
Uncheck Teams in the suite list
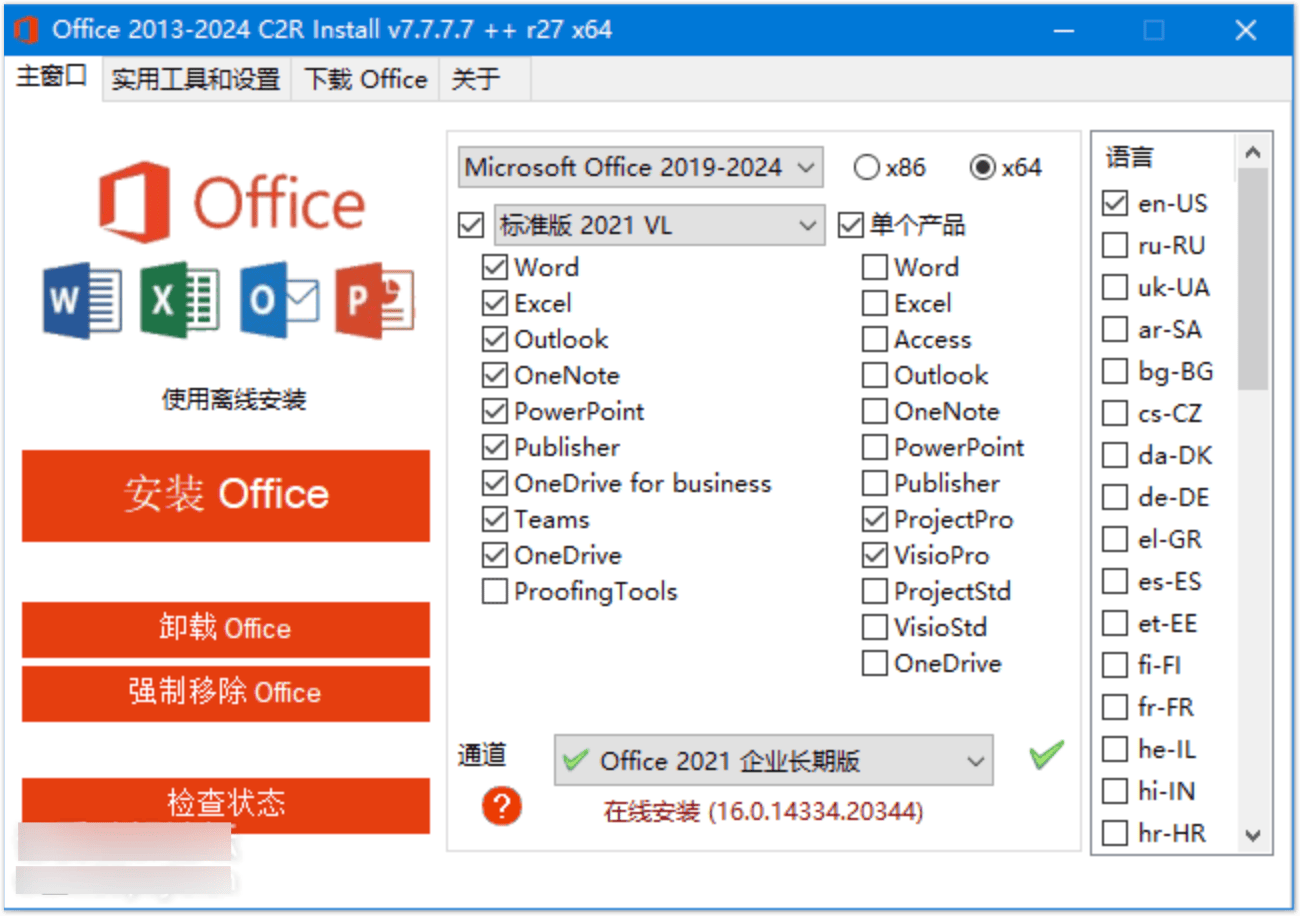(x=495, y=520)
